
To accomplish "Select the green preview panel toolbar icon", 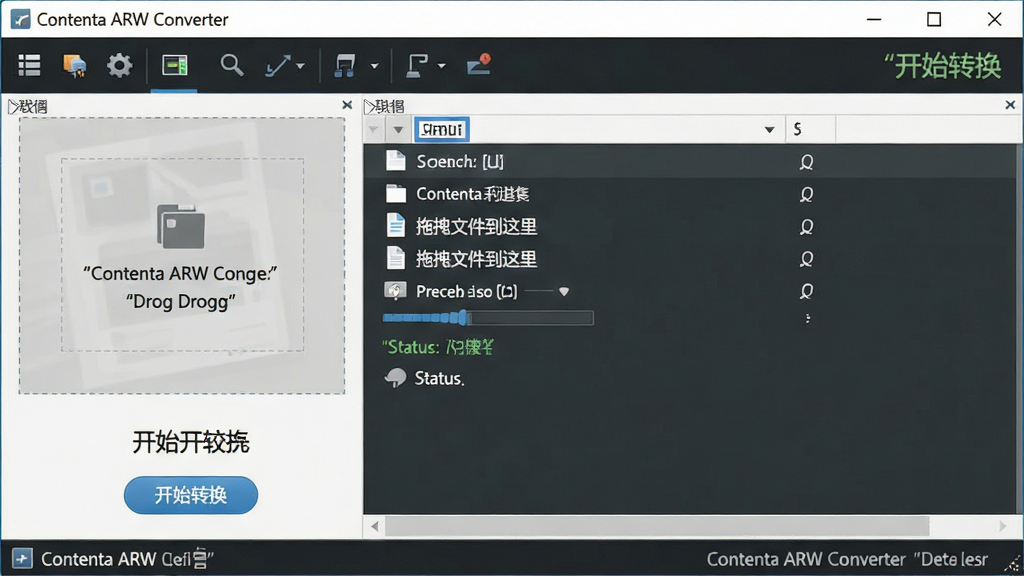I will pyautogui.click(x=174, y=65).
